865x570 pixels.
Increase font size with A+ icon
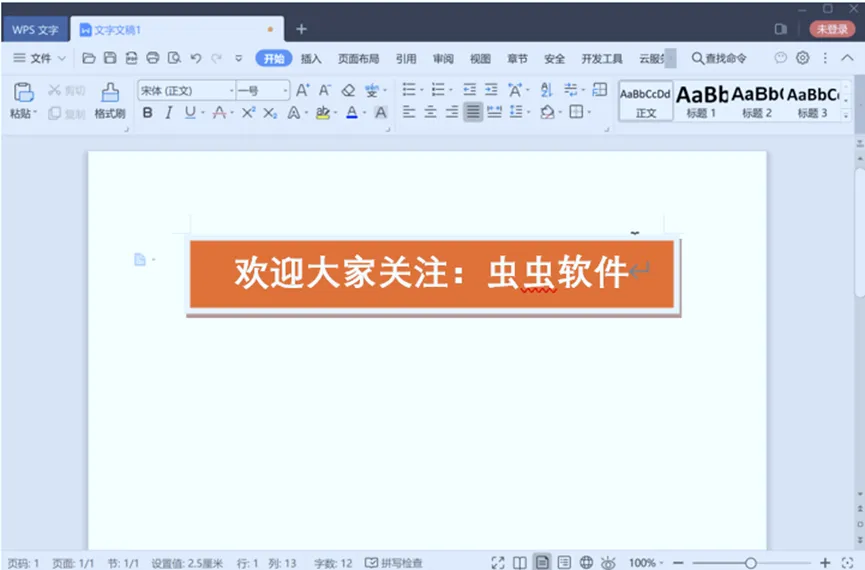pos(302,90)
